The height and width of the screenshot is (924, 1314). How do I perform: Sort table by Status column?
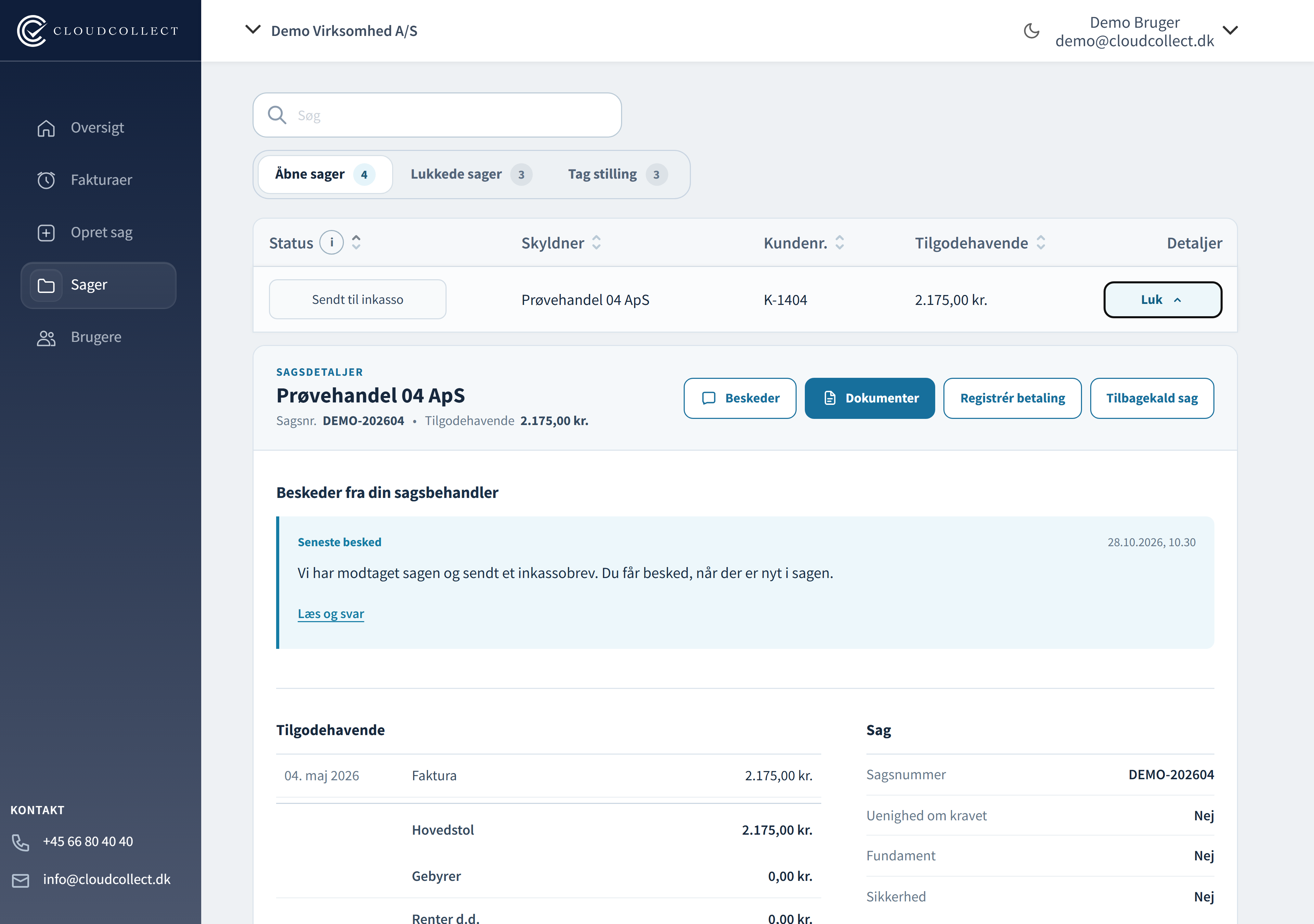356,242
